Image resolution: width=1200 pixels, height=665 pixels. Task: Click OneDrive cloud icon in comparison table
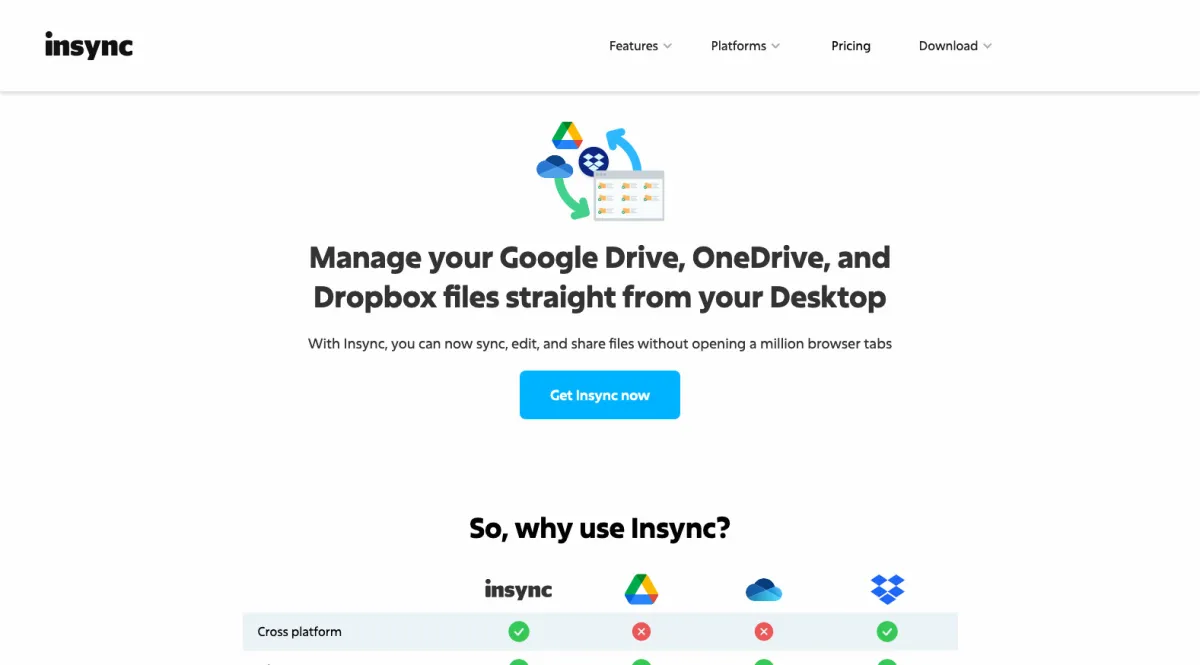[x=764, y=590]
